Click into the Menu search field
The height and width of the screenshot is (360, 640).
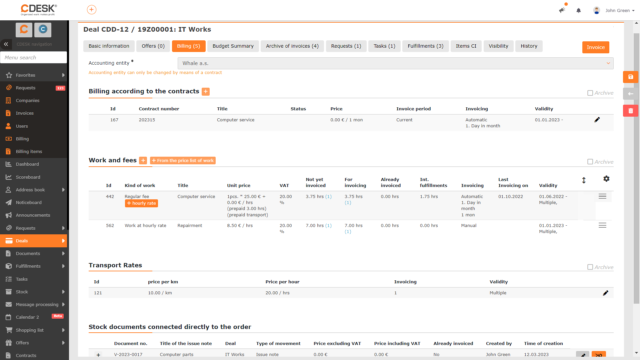pos(33,58)
